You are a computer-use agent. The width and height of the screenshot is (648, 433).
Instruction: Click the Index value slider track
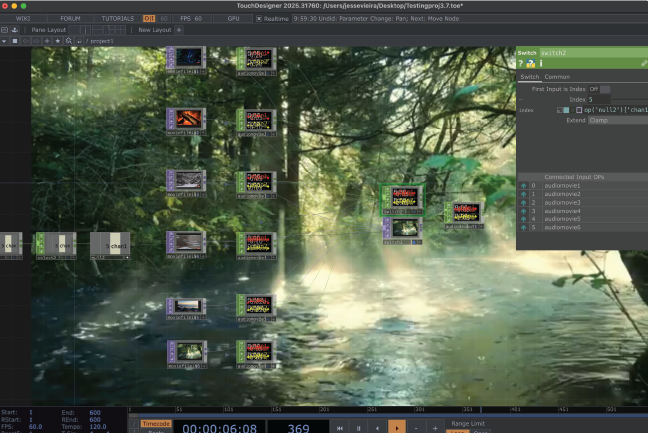pos(629,100)
